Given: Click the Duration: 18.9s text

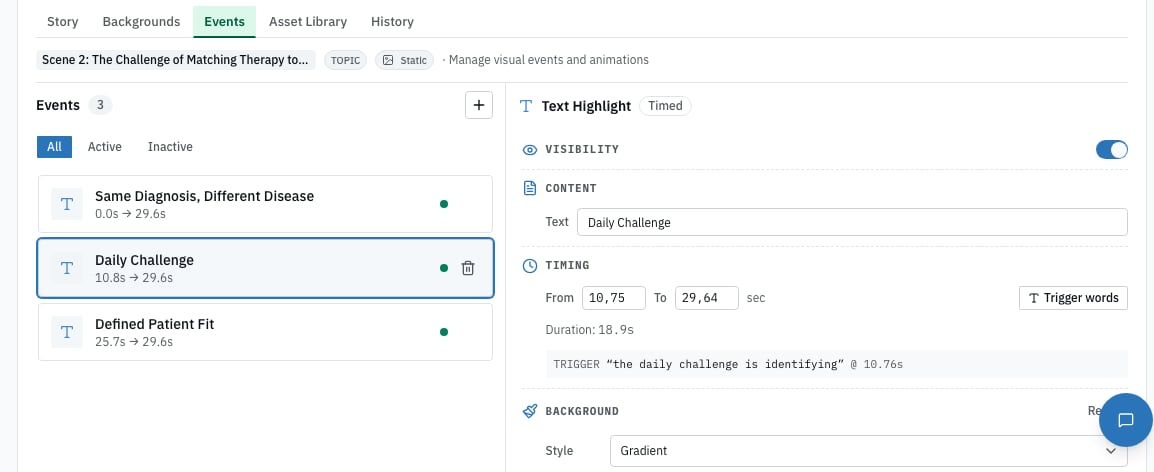Looking at the screenshot, I should tap(590, 329).
